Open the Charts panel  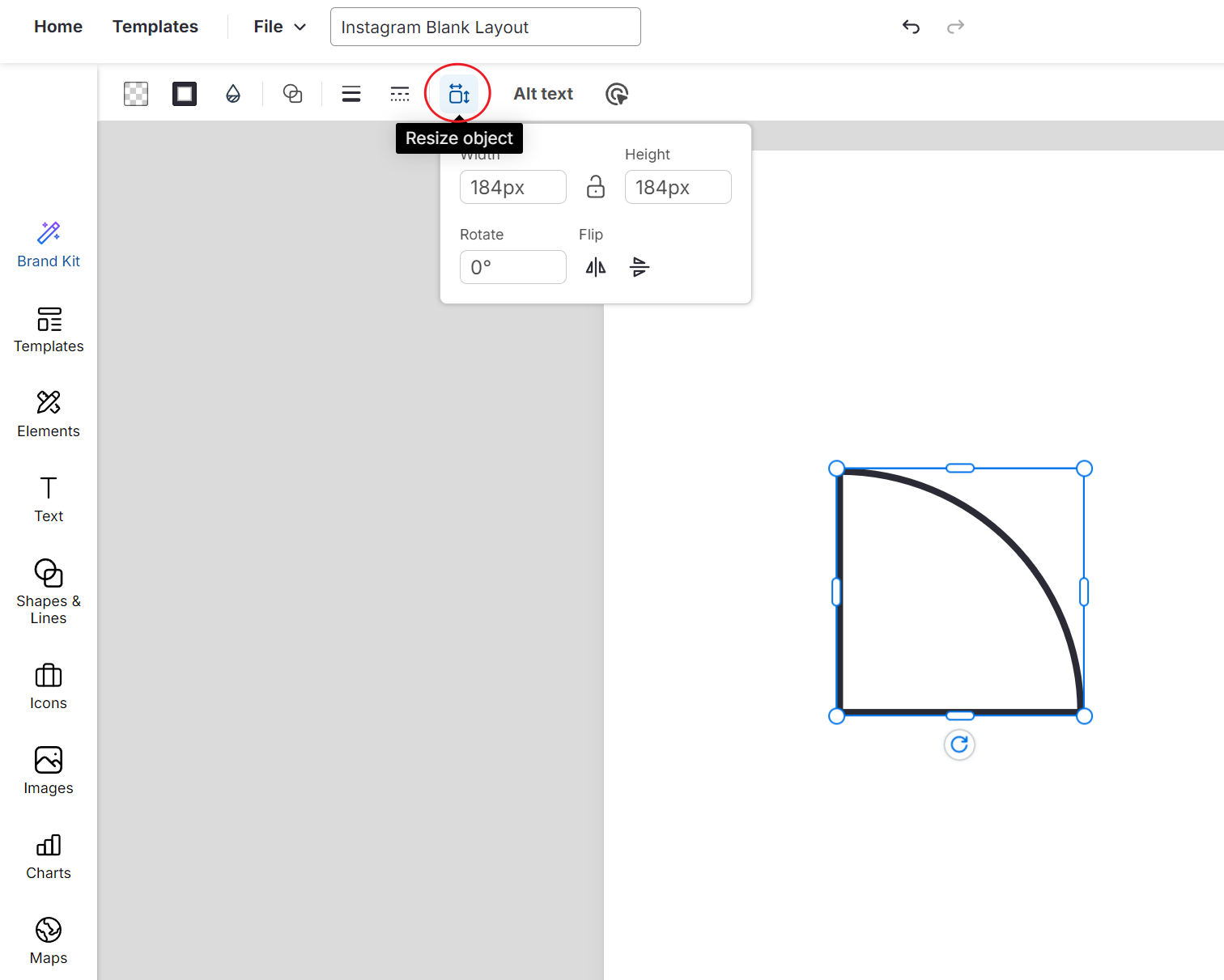pos(48,855)
